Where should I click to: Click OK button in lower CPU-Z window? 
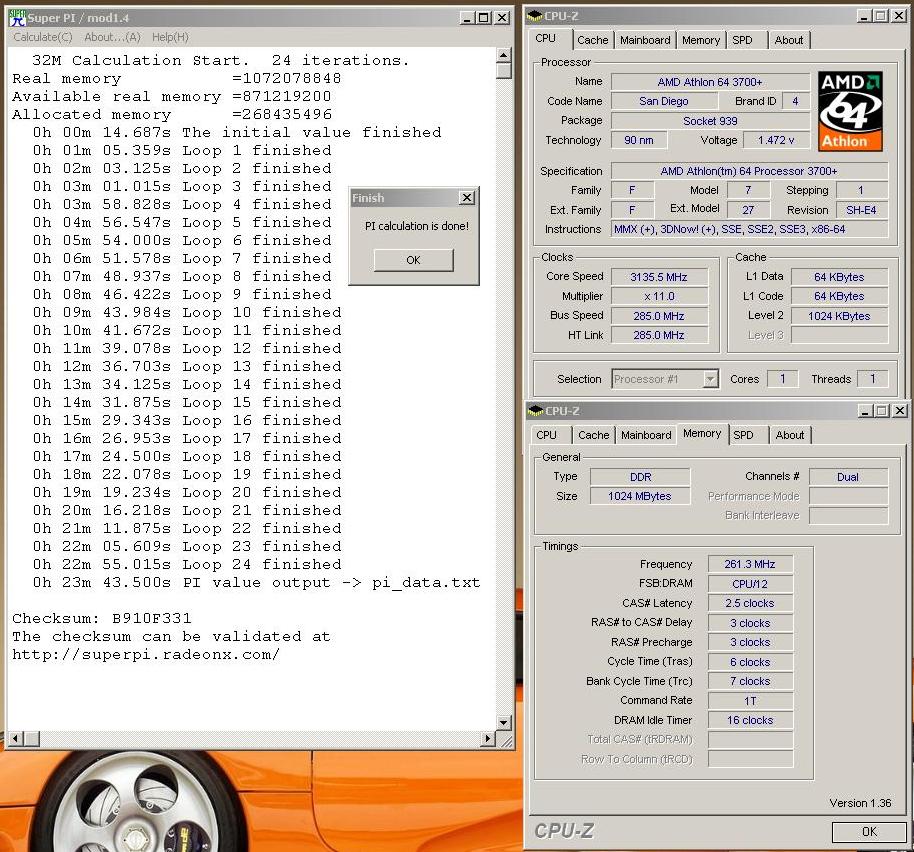[x=869, y=832]
